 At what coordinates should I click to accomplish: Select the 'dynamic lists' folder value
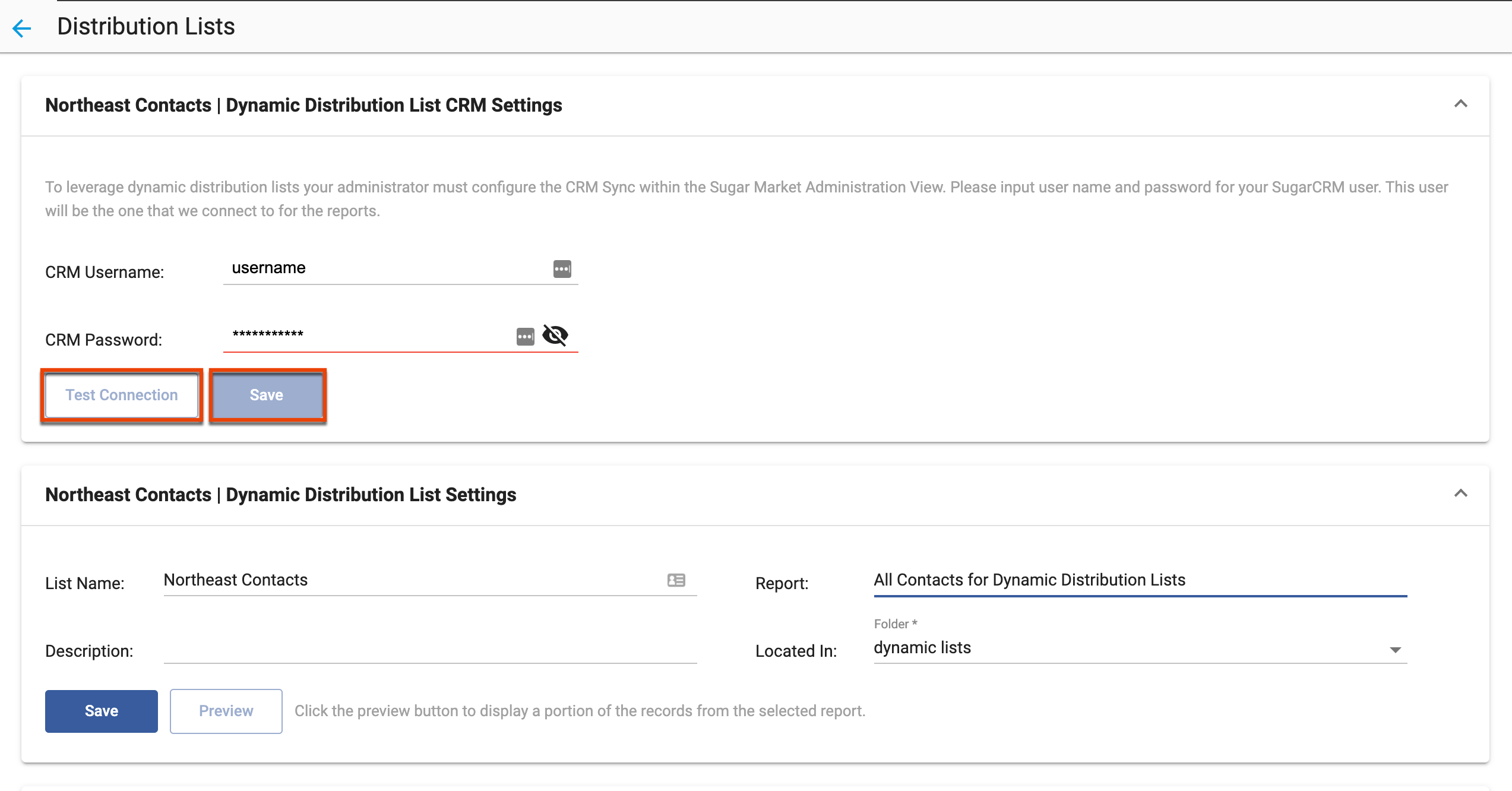coord(922,648)
